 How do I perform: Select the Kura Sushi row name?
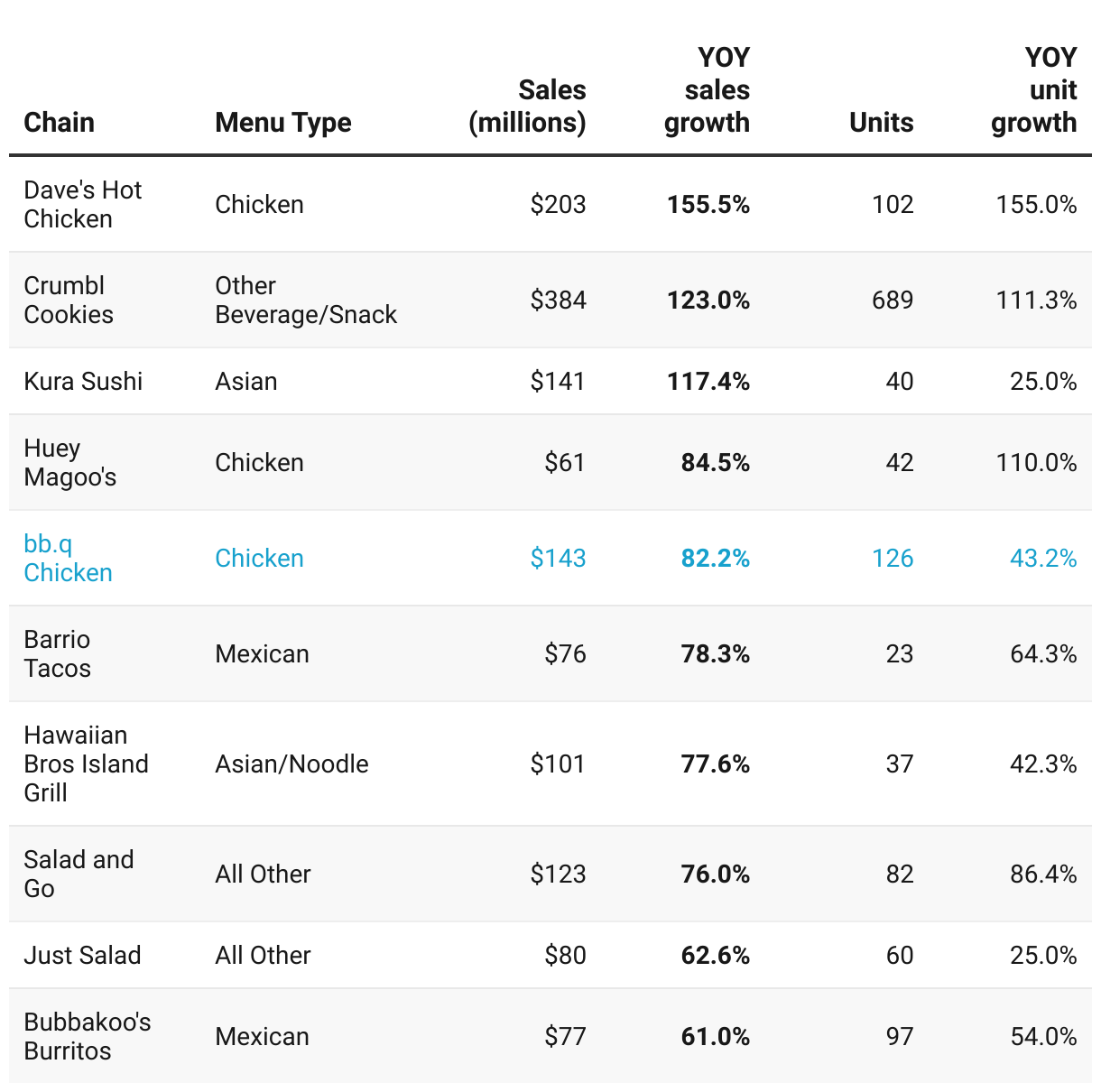(x=83, y=381)
